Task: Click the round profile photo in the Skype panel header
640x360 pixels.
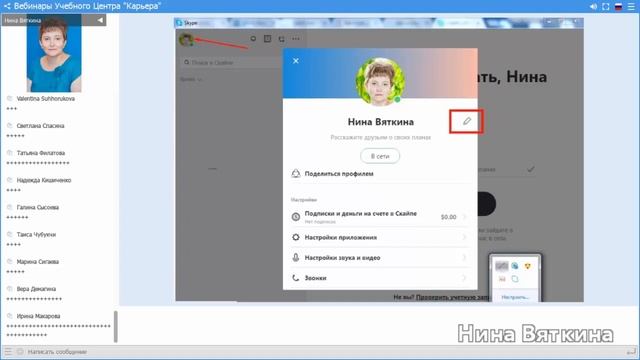Action: coord(380,81)
